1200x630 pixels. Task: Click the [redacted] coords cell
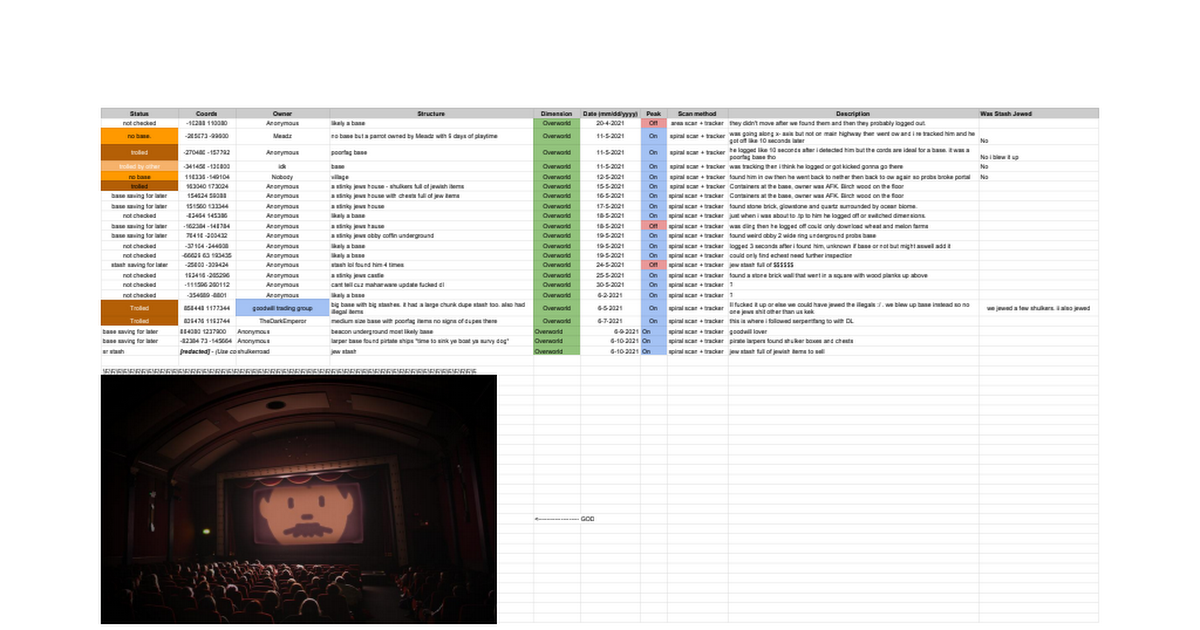tap(229, 352)
